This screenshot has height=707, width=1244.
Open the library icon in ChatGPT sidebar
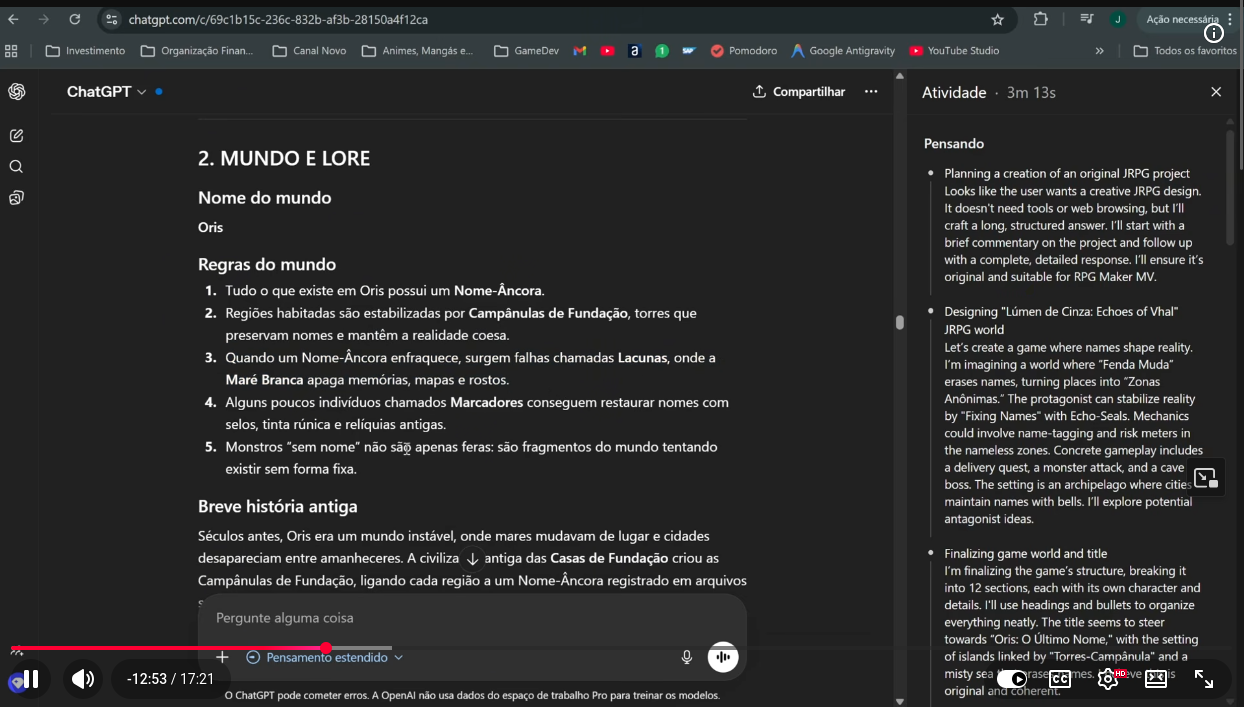[x=16, y=198]
